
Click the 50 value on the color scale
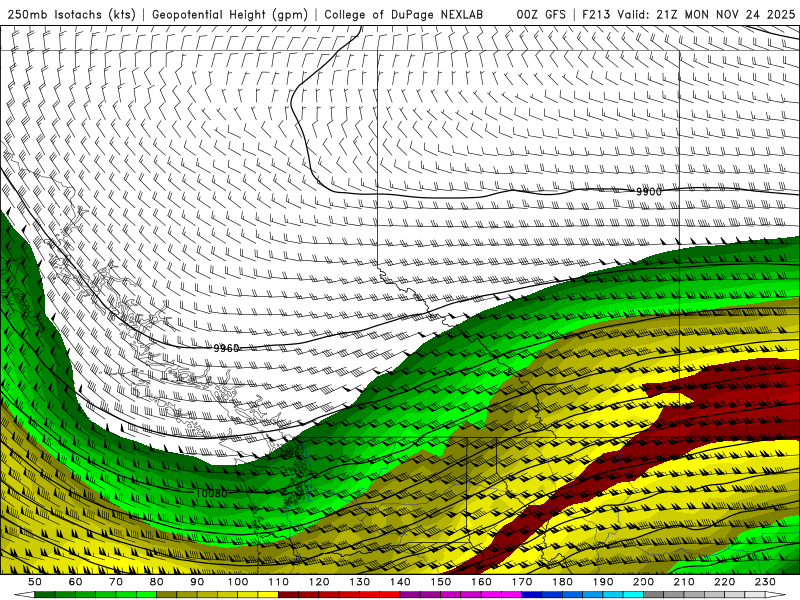35,582
